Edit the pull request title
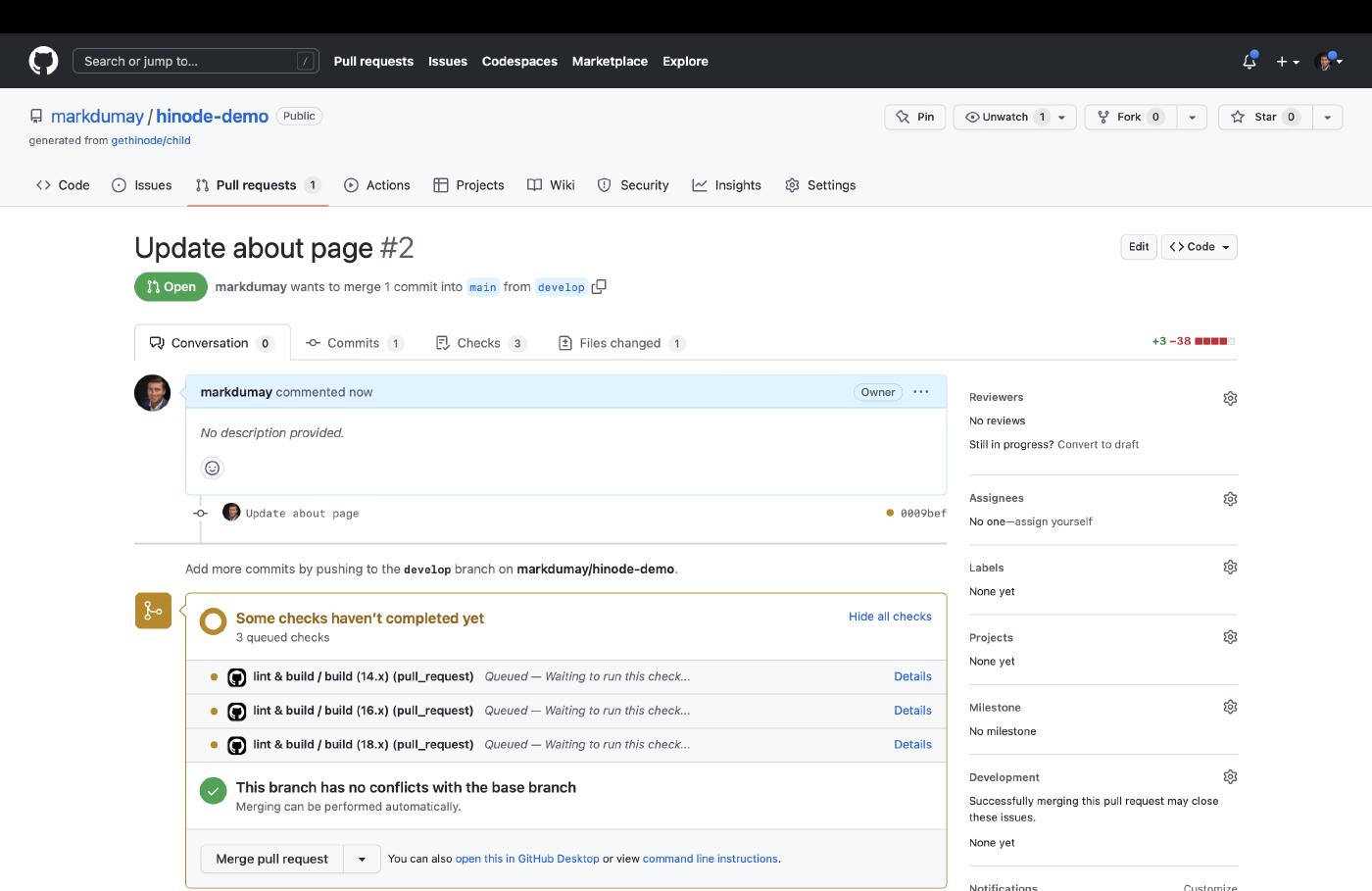 click(x=1139, y=247)
